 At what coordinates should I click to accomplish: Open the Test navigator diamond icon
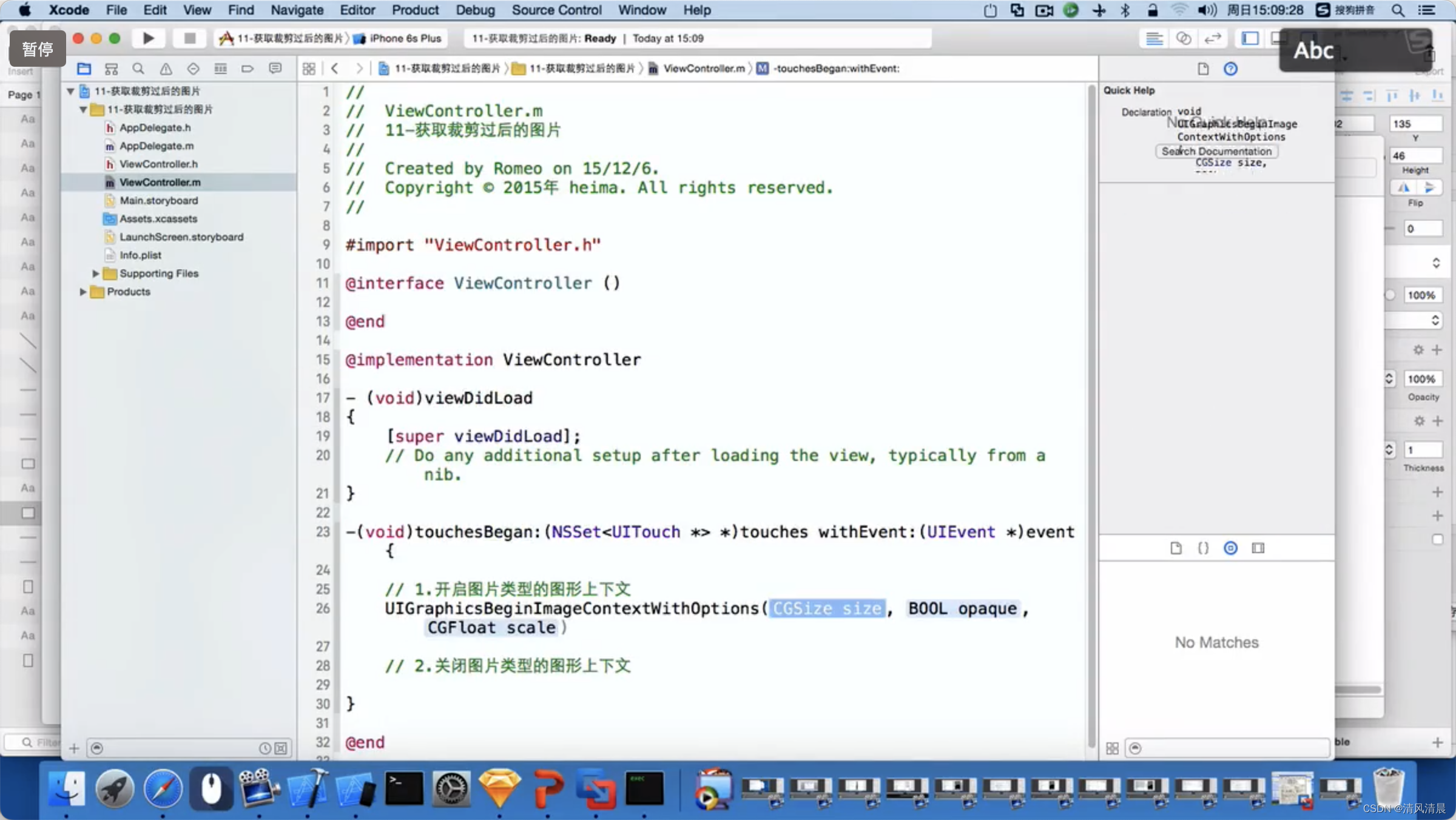click(193, 69)
